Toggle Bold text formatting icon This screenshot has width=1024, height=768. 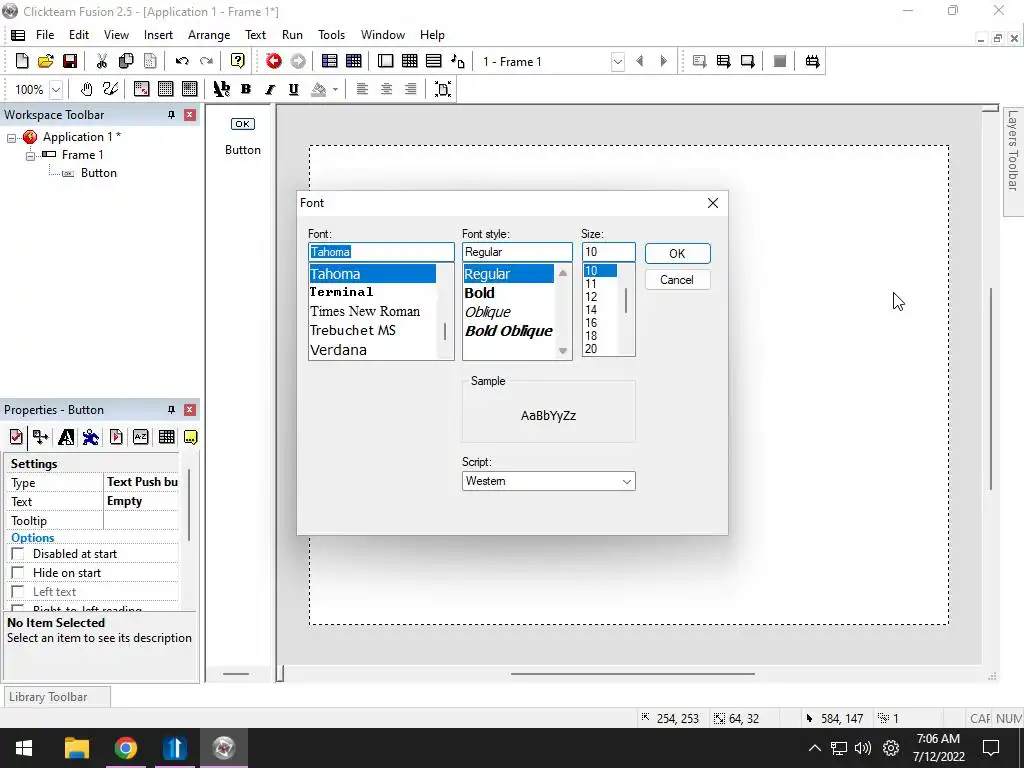pos(246,89)
